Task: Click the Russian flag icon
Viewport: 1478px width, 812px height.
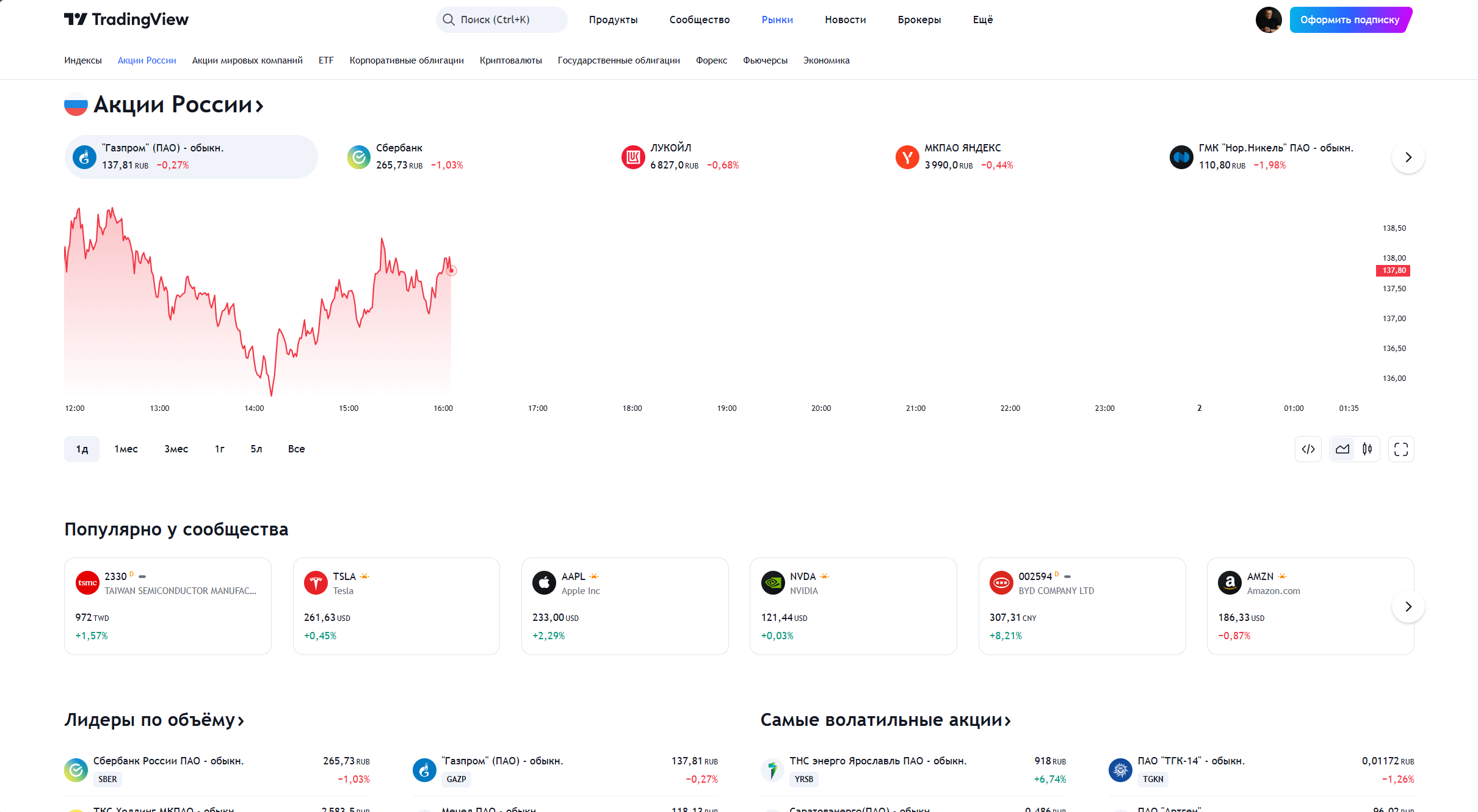Action: 76,104
